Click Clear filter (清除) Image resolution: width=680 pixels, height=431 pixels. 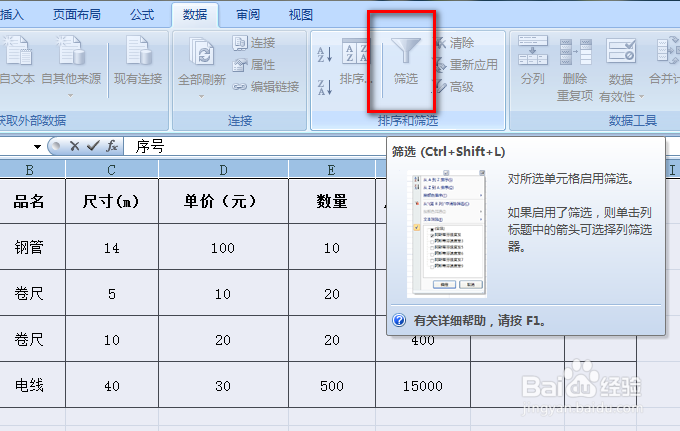pyautogui.click(x=454, y=42)
